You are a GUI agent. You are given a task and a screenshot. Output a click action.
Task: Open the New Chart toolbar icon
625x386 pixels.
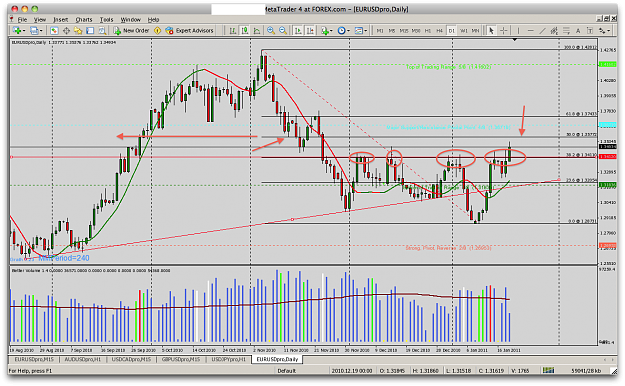pyautogui.click(x=17, y=31)
